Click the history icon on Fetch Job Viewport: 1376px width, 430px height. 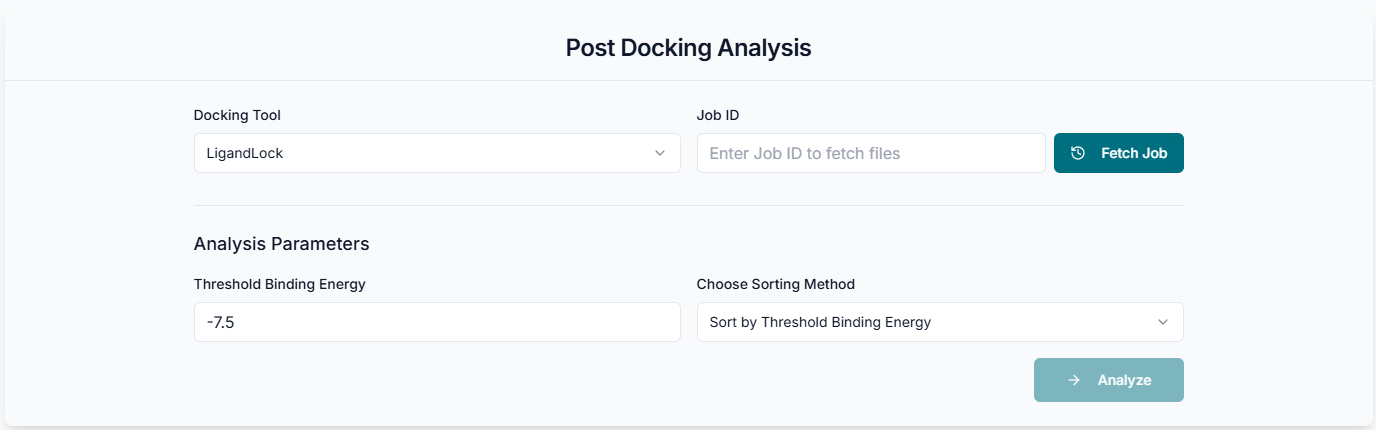(x=1077, y=153)
